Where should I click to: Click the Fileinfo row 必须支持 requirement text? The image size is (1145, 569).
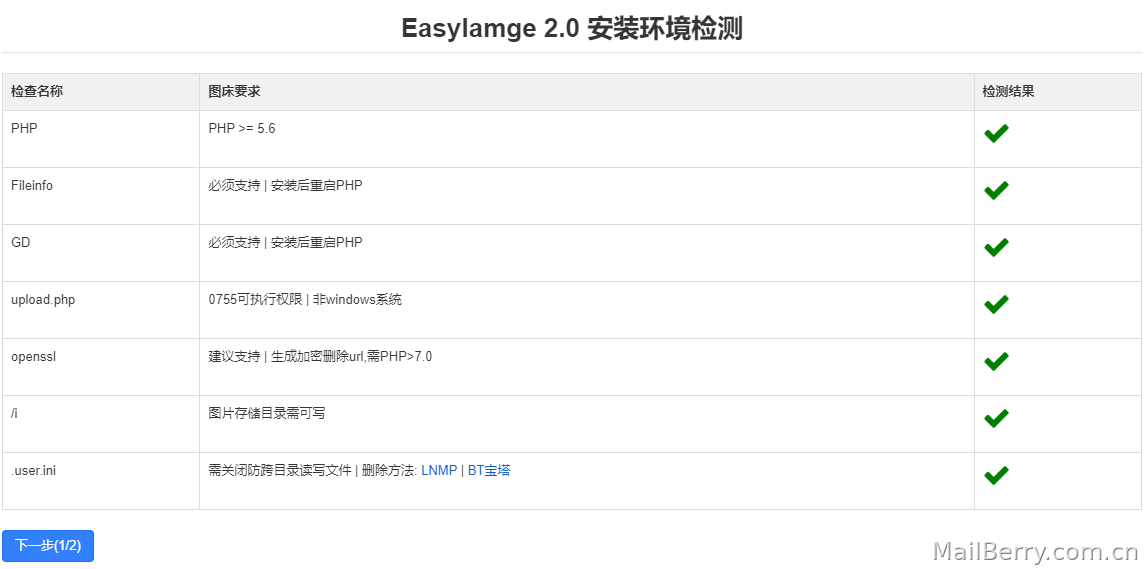click(x=286, y=186)
